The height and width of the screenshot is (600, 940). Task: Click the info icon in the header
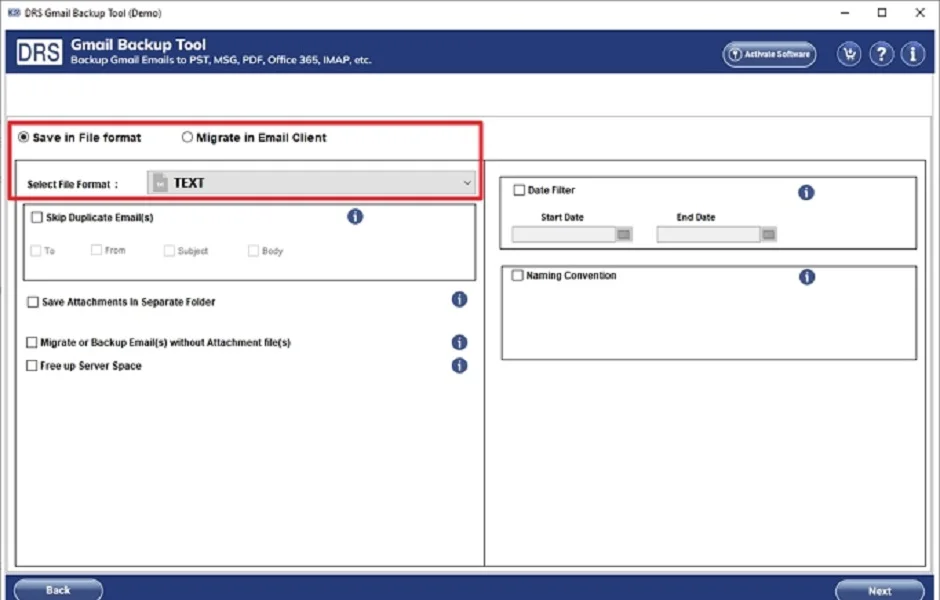tap(913, 54)
